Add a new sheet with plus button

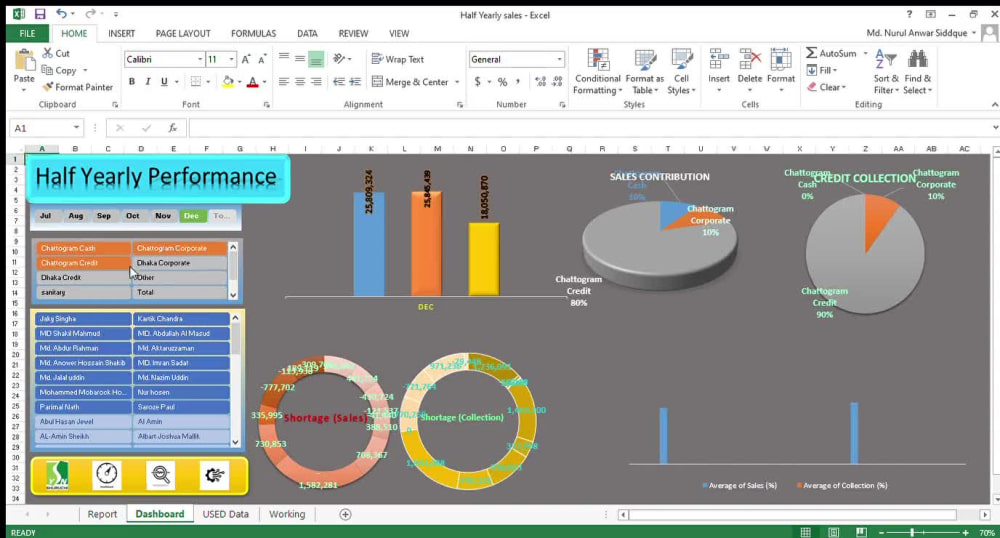point(345,514)
